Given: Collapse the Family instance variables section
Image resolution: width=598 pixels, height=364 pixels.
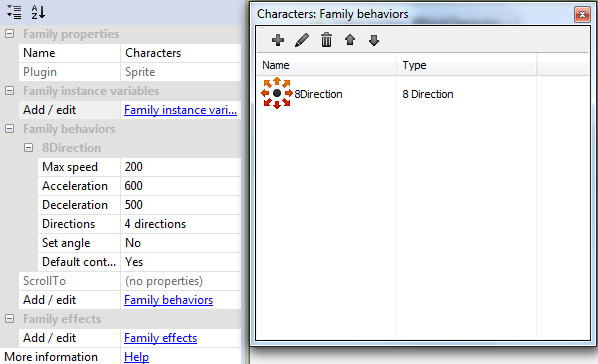Looking at the screenshot, I should click(10, 91).
